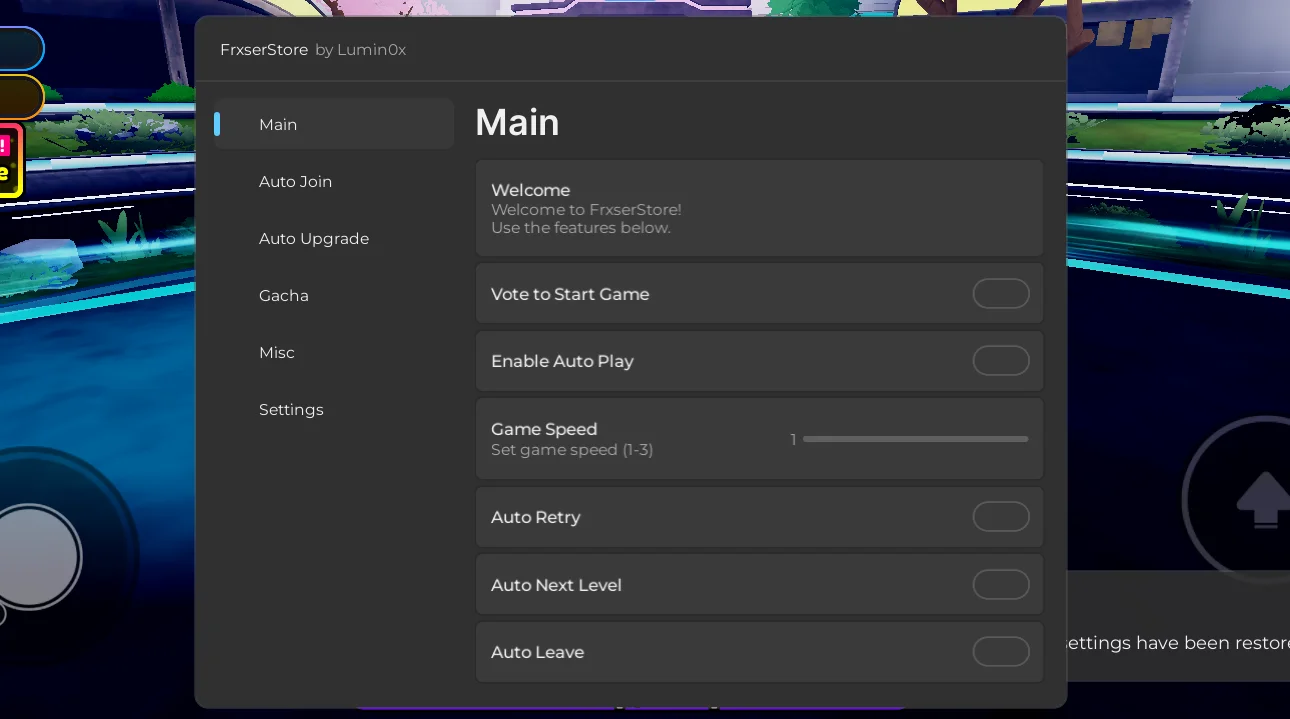Click the 'by Lumin0x' author text
This screenshot has height=719, width=1290.
(x=360, y=49)
